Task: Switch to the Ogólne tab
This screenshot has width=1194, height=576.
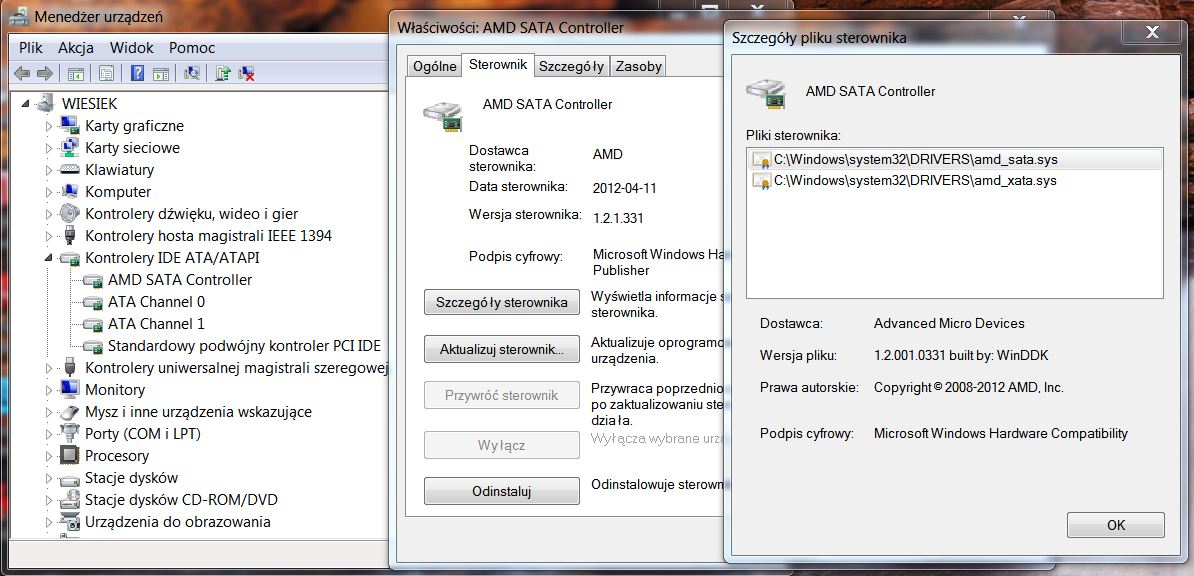Action: click(x=435, y=66)
